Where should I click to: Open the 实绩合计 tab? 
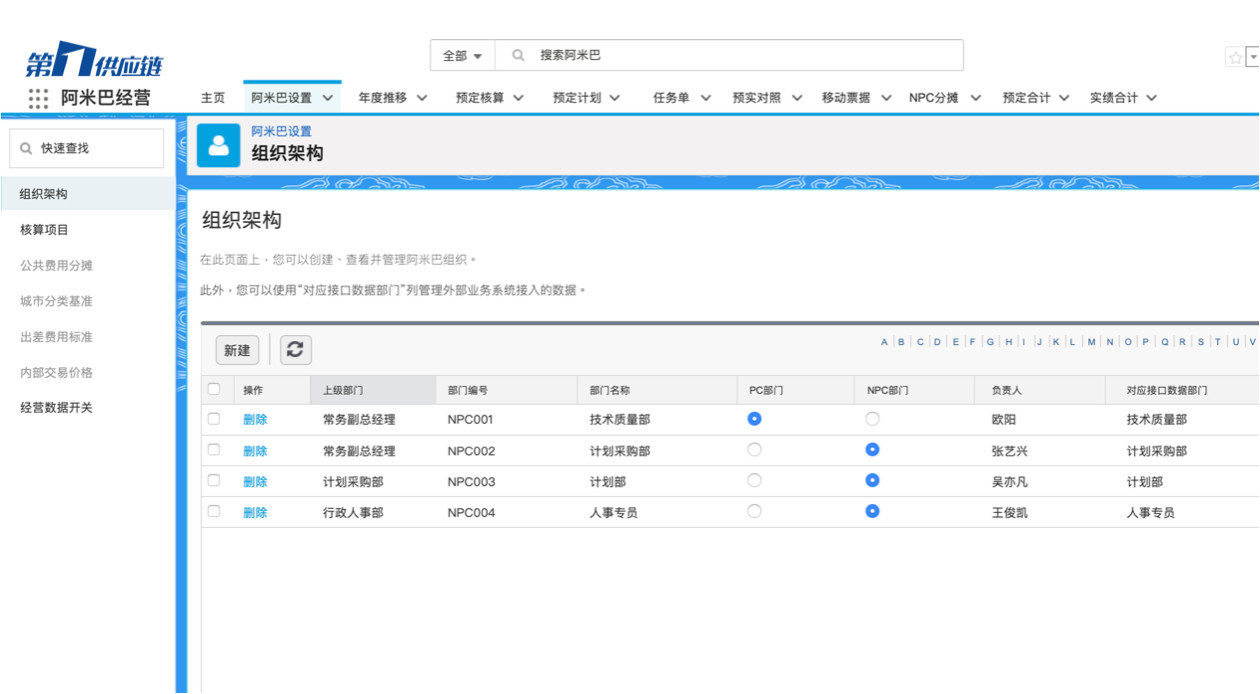coord(1114,98)
